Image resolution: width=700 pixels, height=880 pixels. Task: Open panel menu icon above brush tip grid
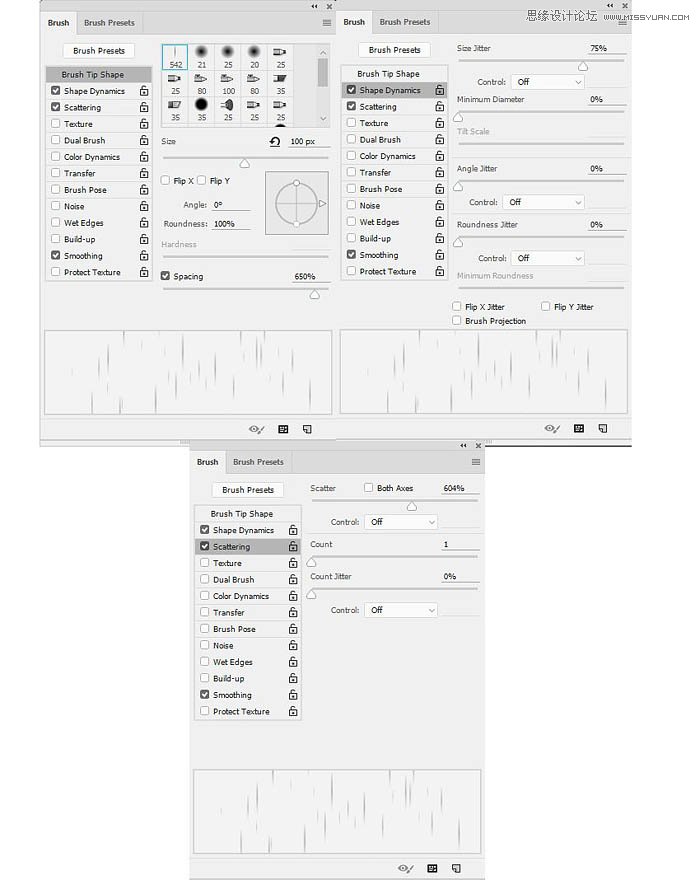(327, 22)
